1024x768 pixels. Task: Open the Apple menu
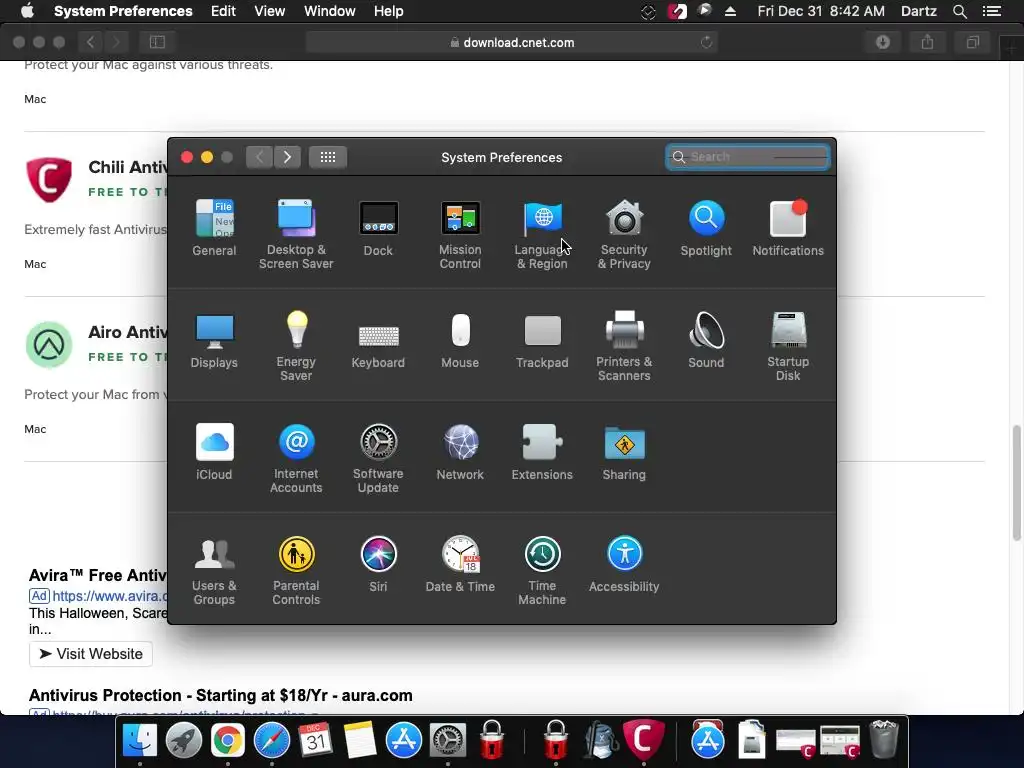27,11
